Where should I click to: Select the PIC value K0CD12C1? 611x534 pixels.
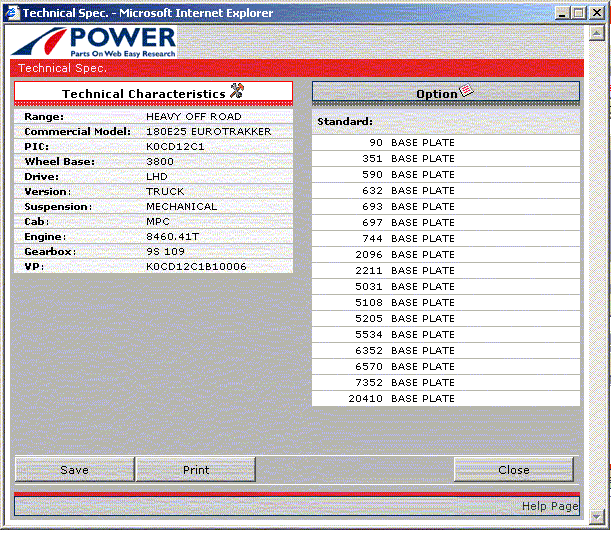point(175,147)
